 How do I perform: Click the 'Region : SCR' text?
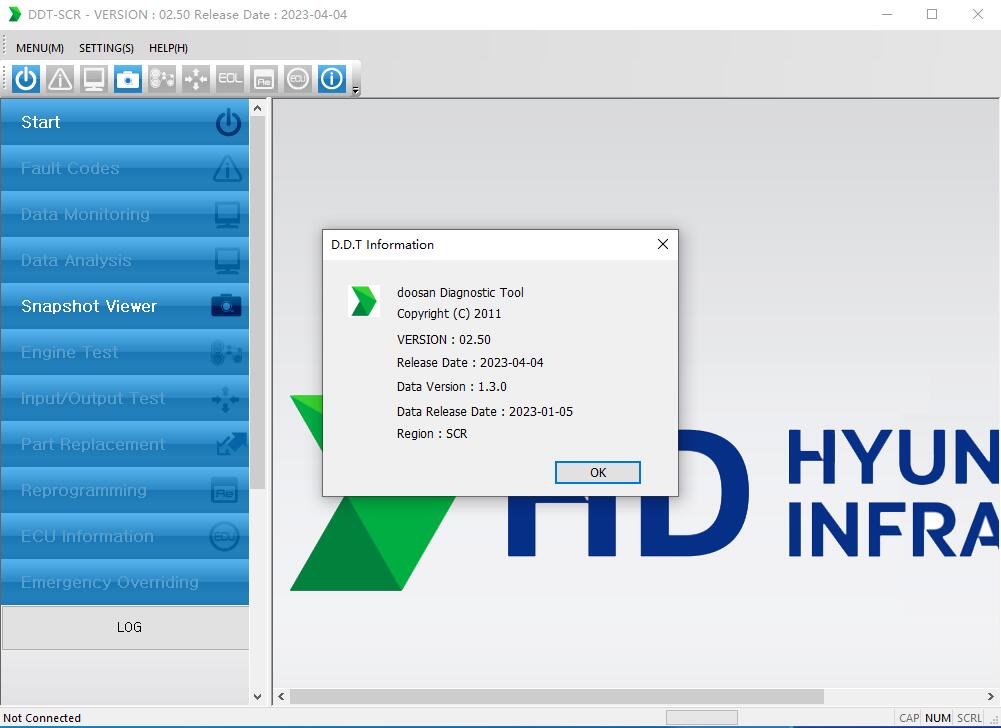432,434
